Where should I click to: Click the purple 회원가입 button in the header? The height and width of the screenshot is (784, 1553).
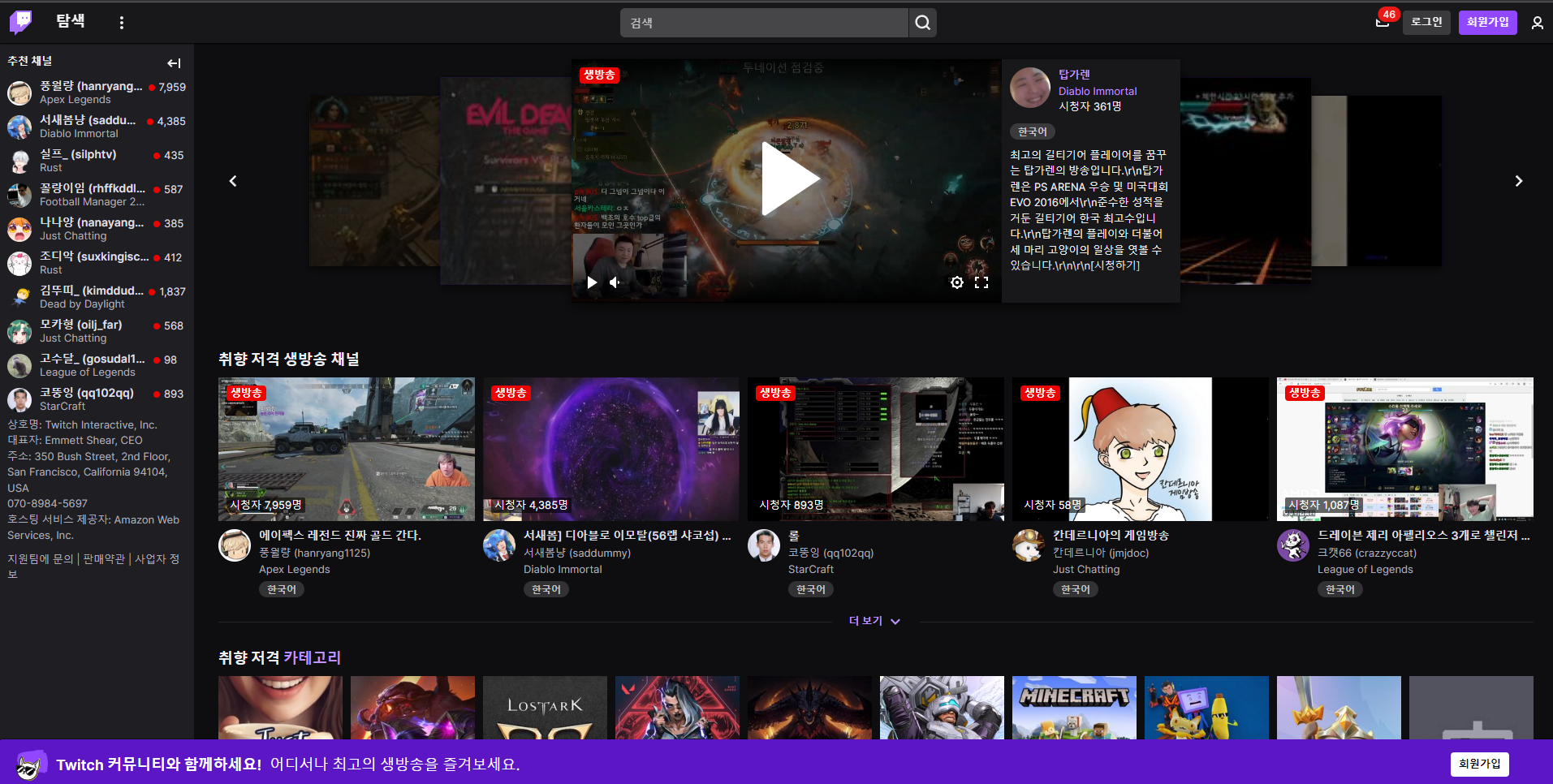(1487, 22)
